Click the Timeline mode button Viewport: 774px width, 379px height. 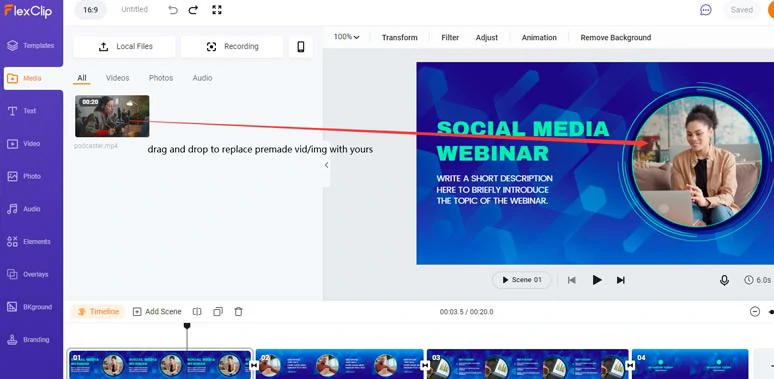98,311
